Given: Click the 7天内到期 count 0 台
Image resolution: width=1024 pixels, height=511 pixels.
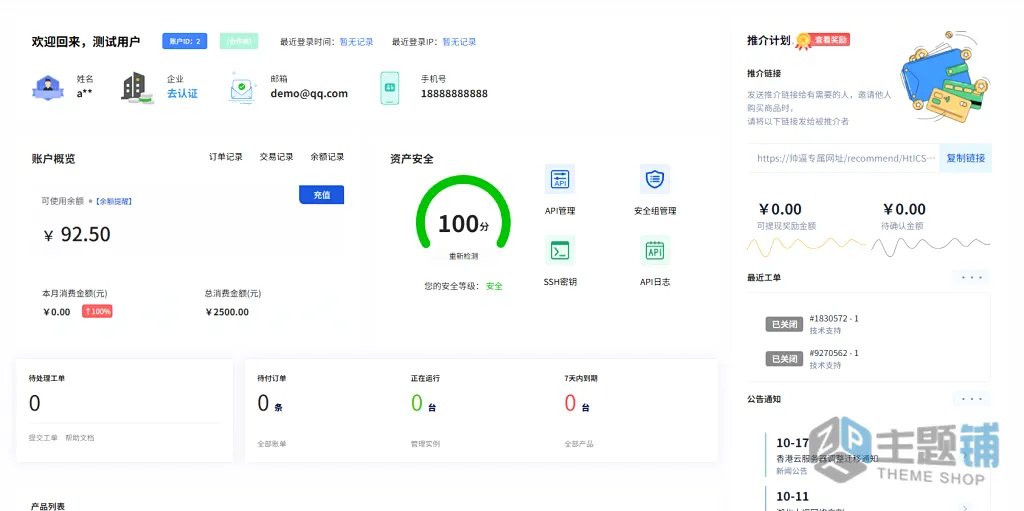Looking at the screenshot, I should pos(577,403).
